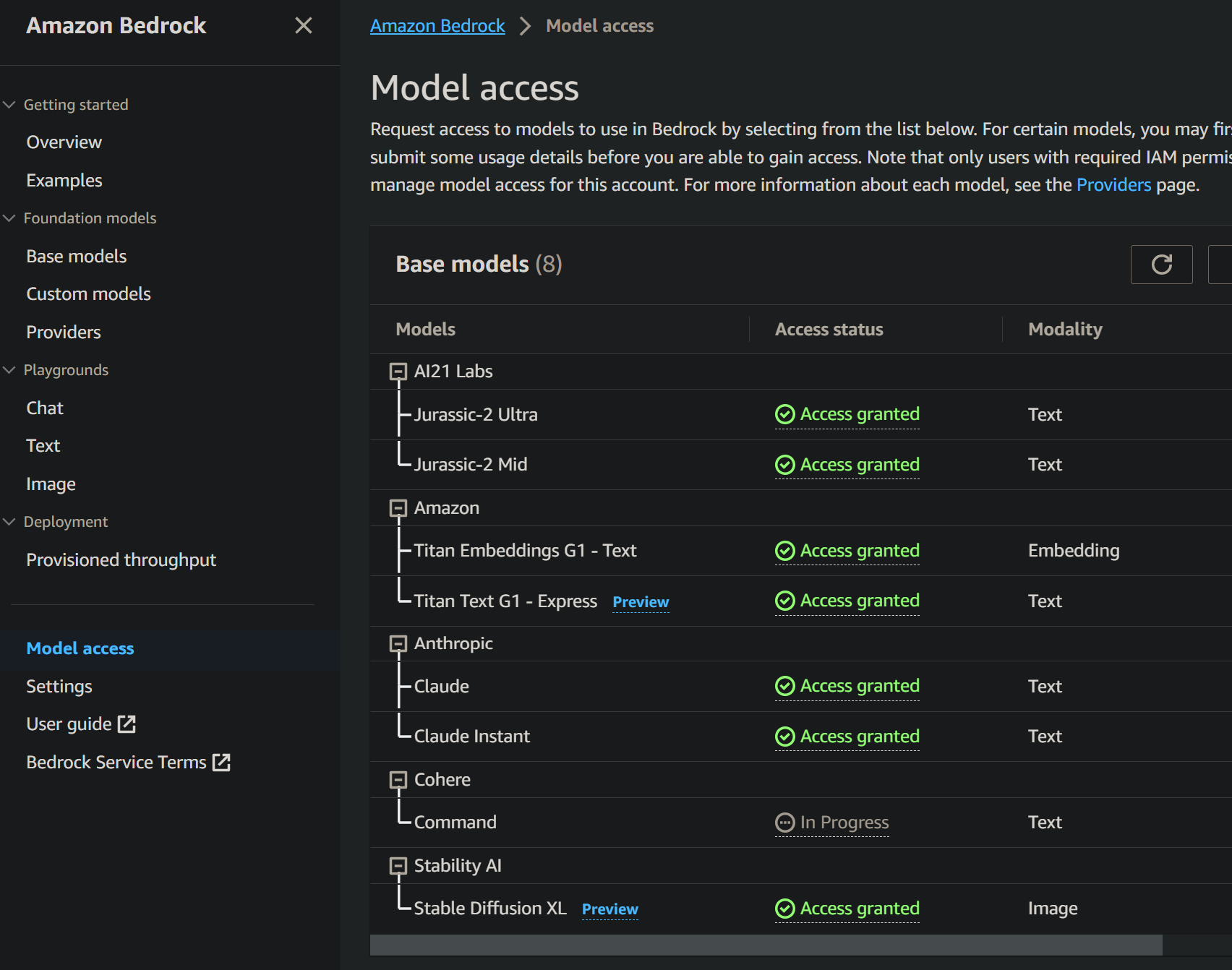1232x970 pixels.
Task: Open Settings in sidebar
Action: [x=59, y=686]
